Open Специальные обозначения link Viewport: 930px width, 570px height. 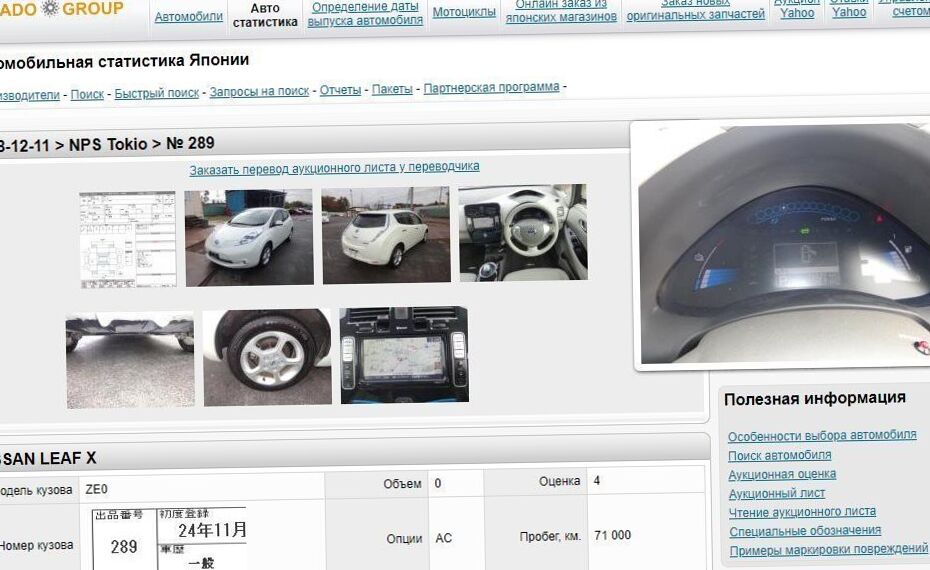(805, 531)
